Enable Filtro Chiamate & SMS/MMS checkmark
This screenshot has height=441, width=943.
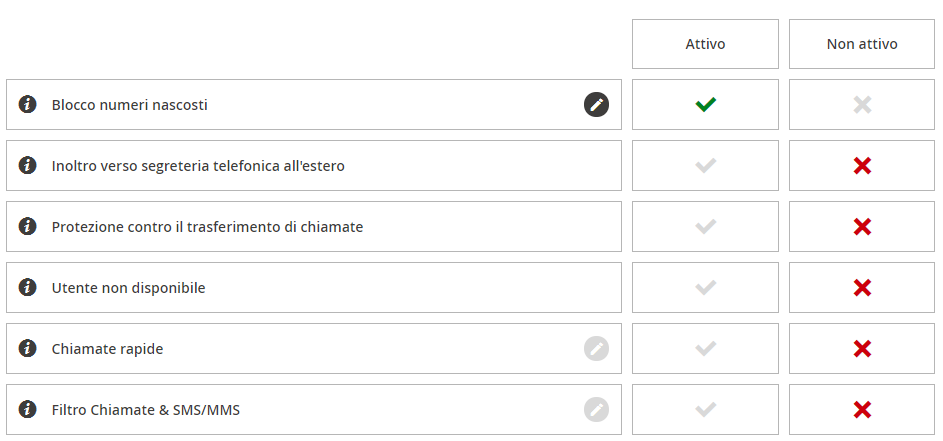705,410
